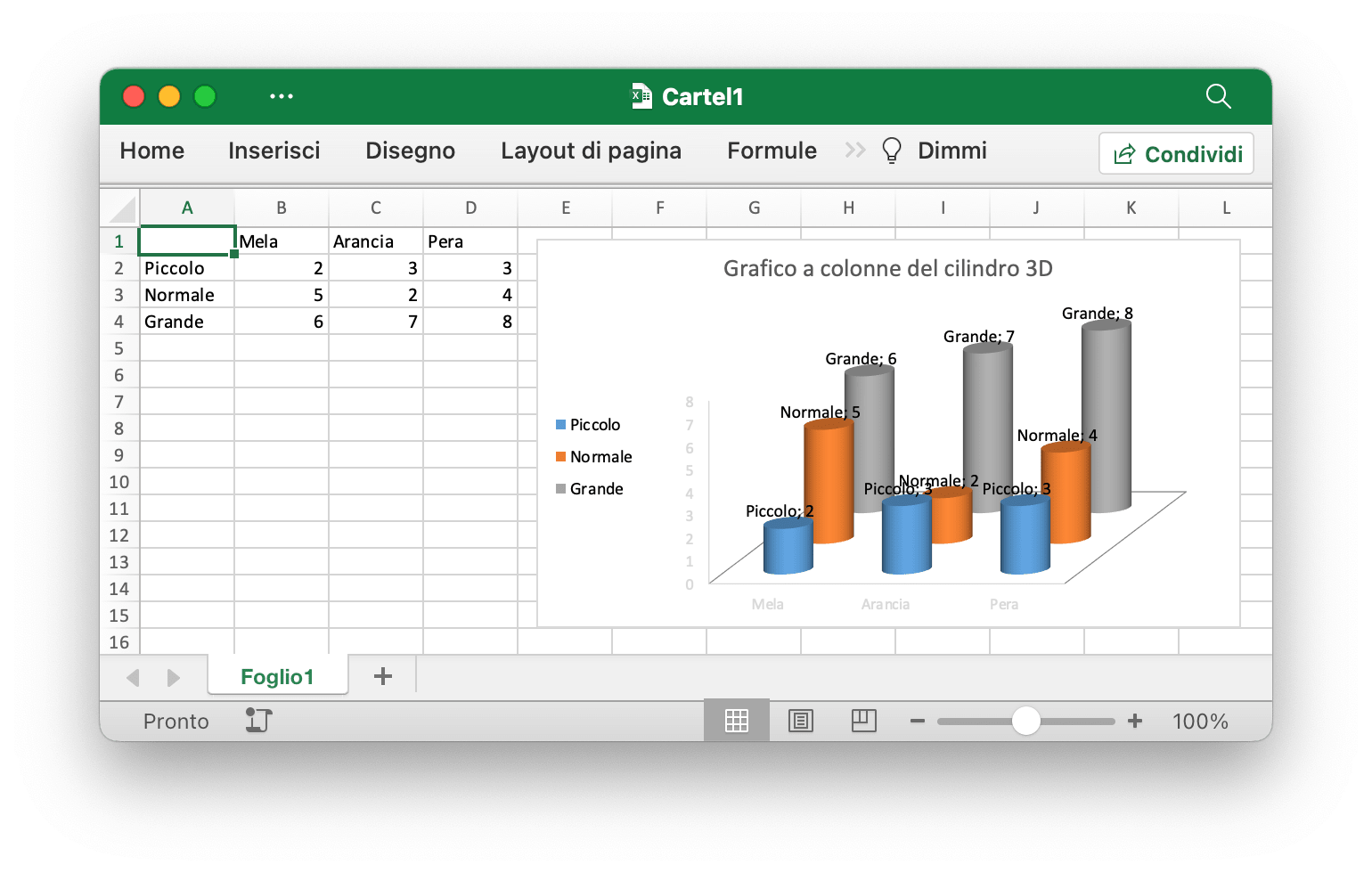Click the Condividi share button
The width and height of the screenshot is (1372, 873).
[x=1177, y=153]
